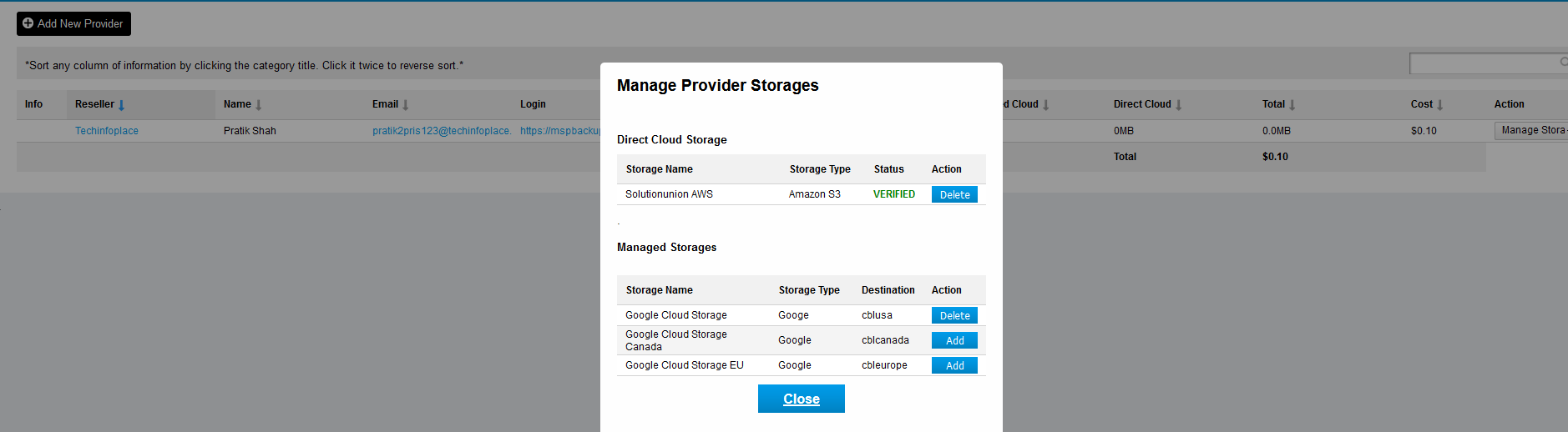Sort by Reseller column arrow icon

(x=122, y=105)
